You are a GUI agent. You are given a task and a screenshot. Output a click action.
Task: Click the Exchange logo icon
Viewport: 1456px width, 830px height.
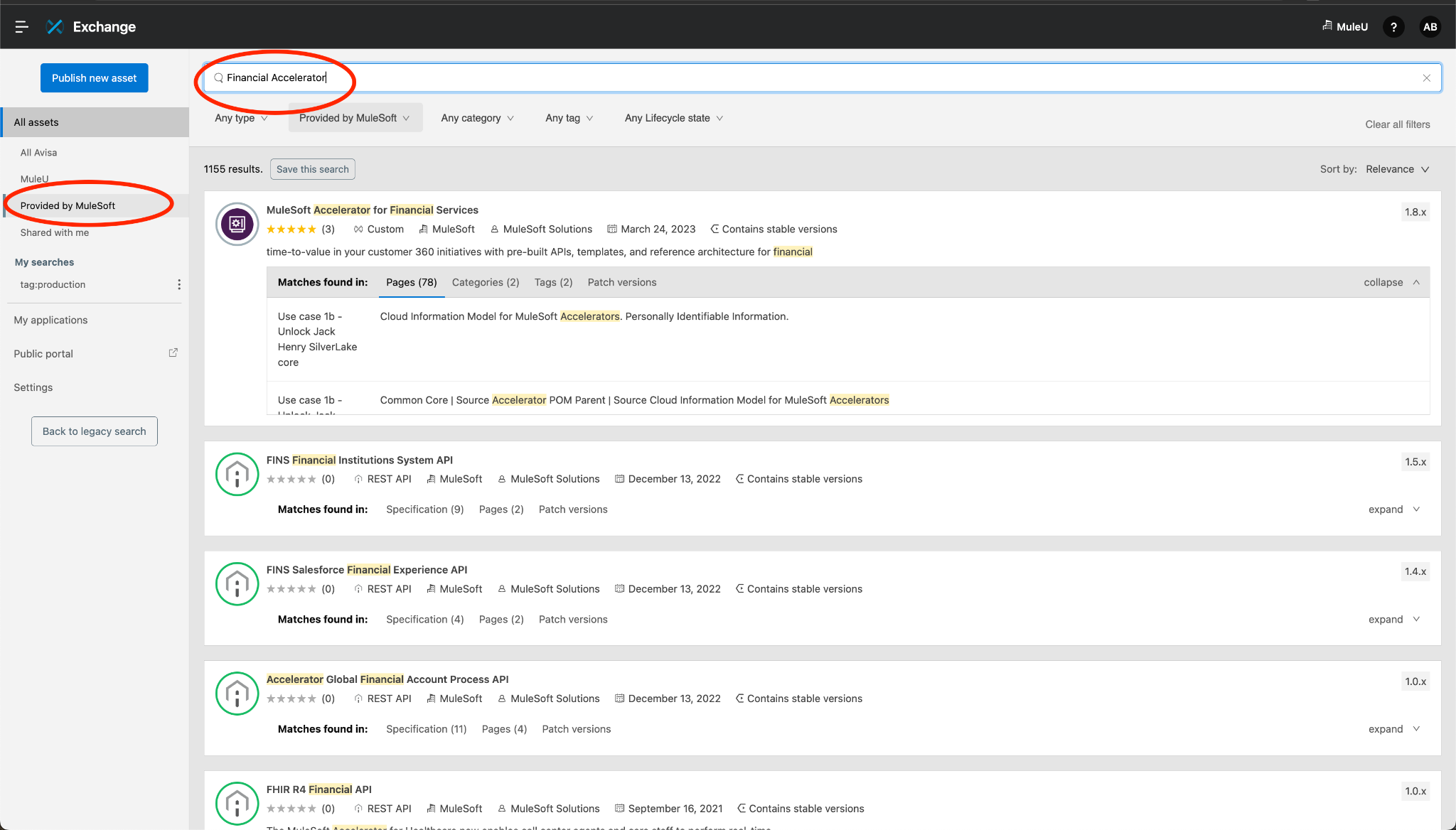[55, 27]
